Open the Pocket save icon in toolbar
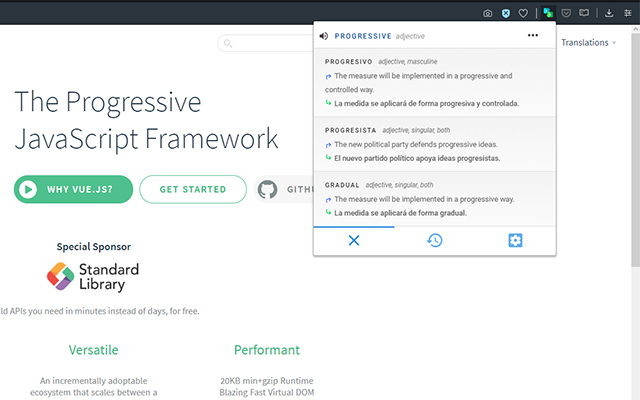This screenshot has height=400, width=640. tap(566, 13)
